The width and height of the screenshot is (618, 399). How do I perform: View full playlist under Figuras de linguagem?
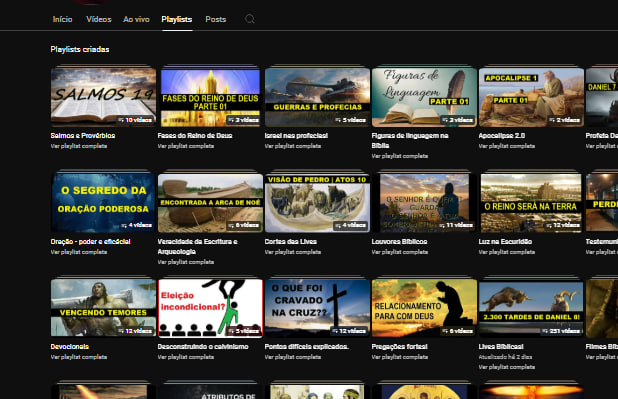[x=400, y=156]
